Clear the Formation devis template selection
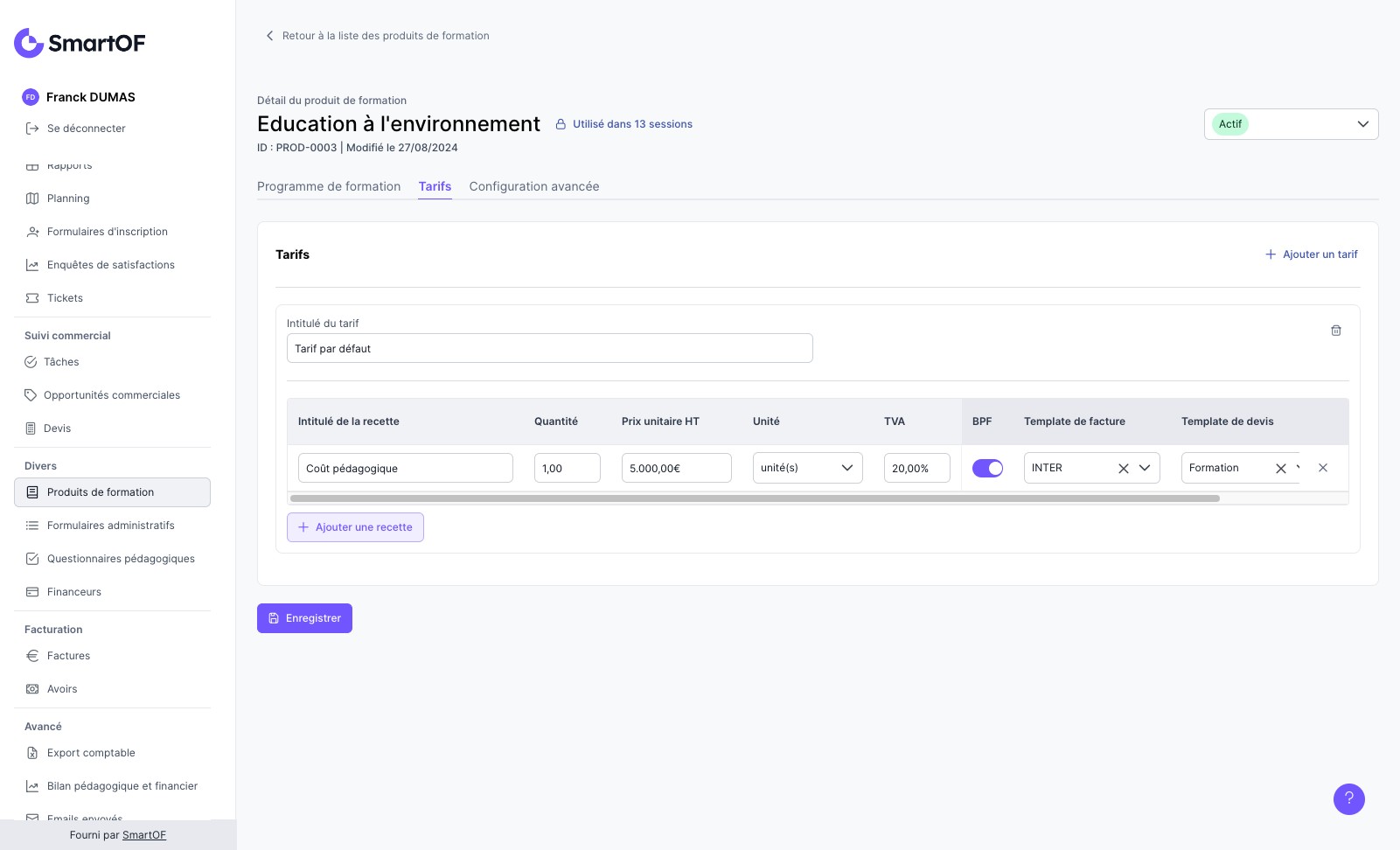Viewport: 1400px width, 850px height. point(1280,469)
